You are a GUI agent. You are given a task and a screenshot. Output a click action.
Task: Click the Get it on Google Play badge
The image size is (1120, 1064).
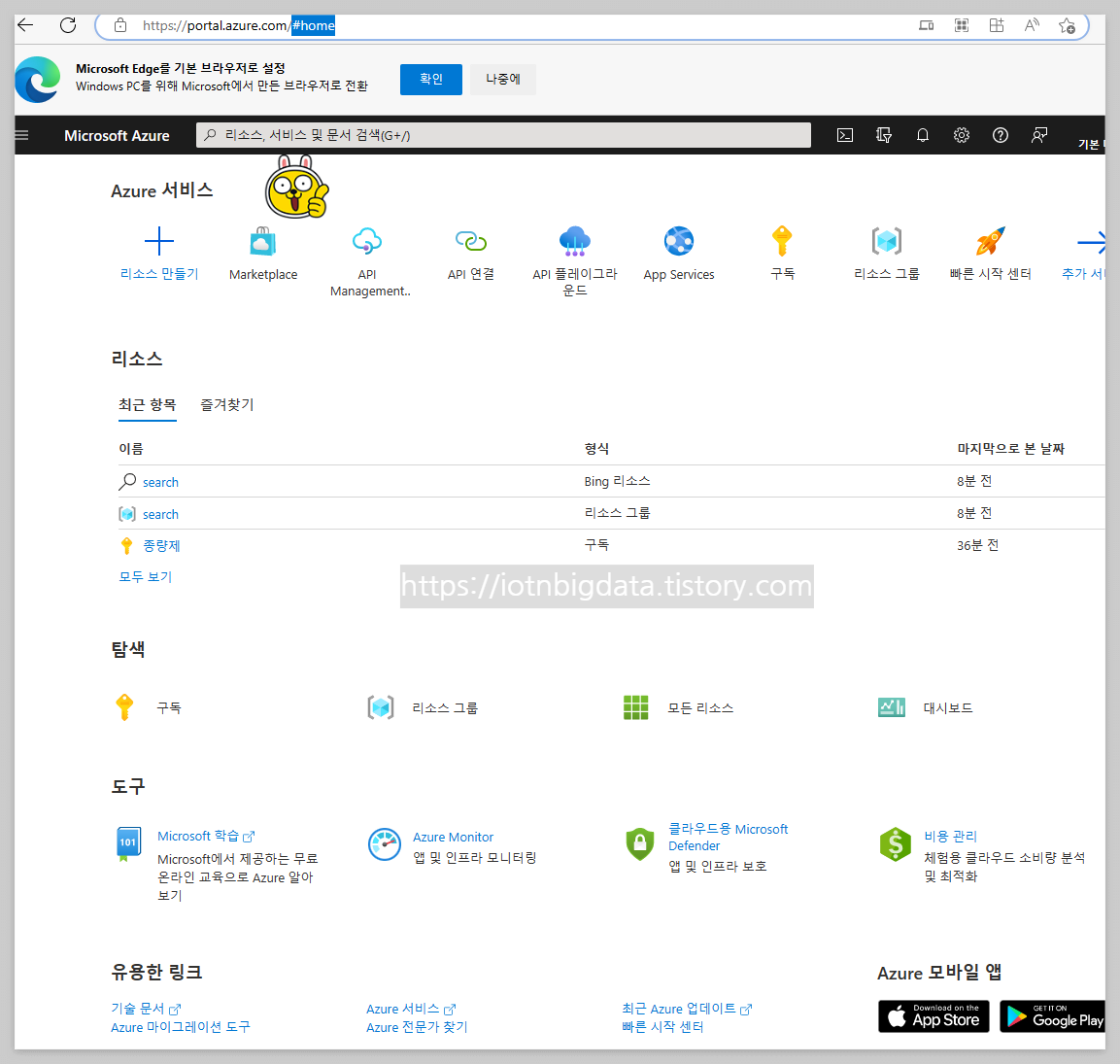click(1053, 1016)
